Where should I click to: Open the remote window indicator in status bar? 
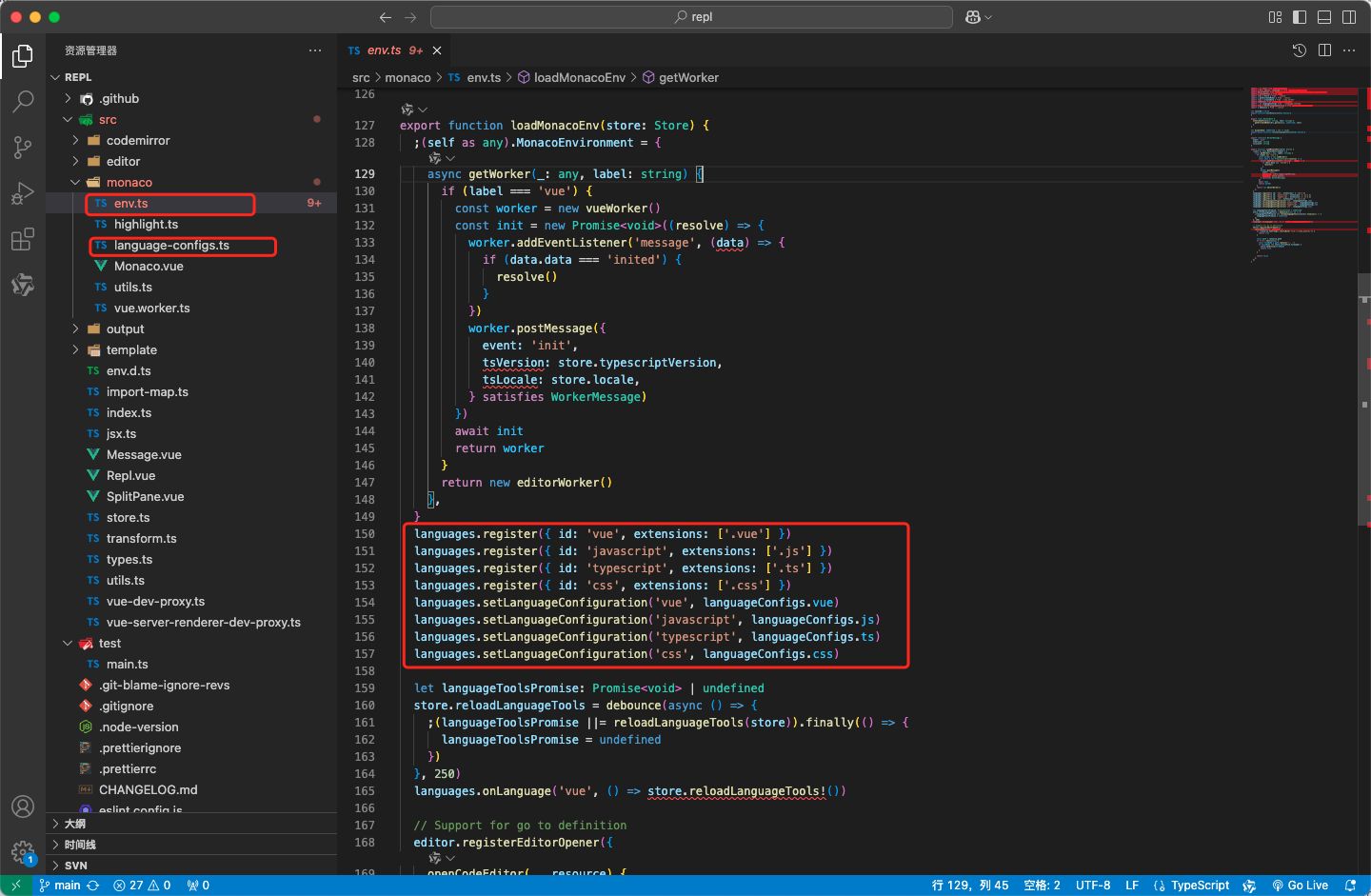click(16, 886)
